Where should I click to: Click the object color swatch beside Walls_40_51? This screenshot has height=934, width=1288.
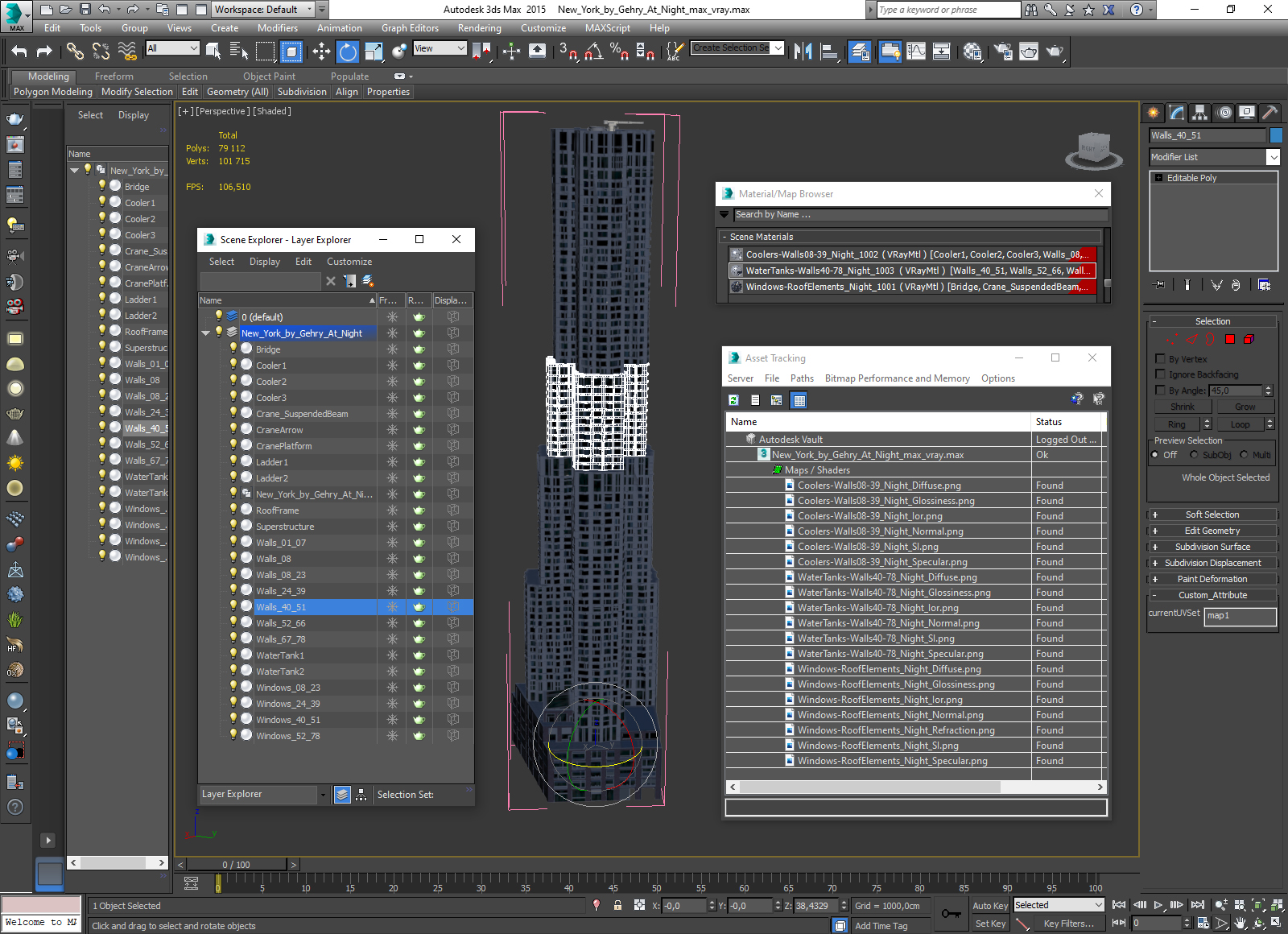[1276, 135]
